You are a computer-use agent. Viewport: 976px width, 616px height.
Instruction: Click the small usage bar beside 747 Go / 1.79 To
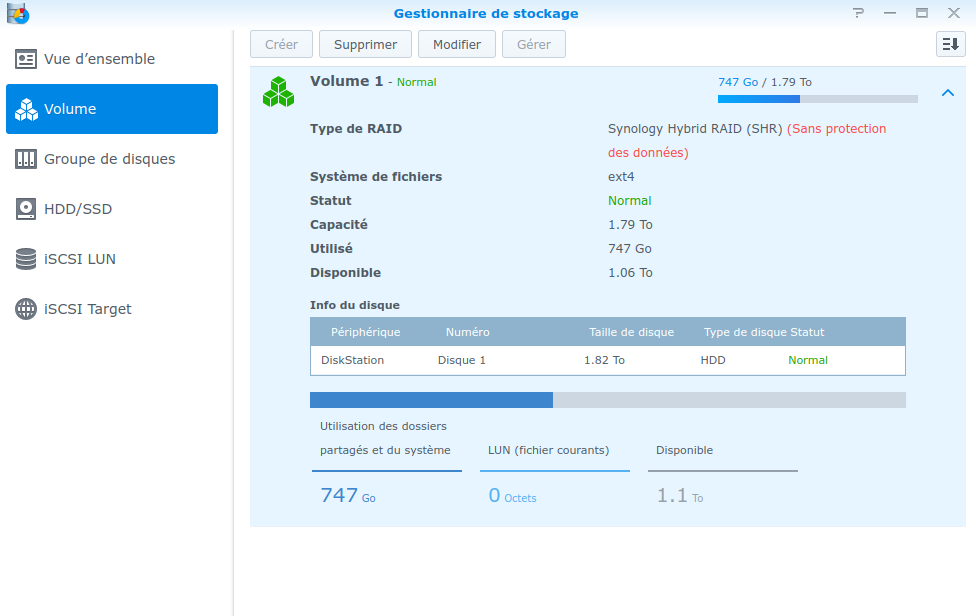coord(818,99)
